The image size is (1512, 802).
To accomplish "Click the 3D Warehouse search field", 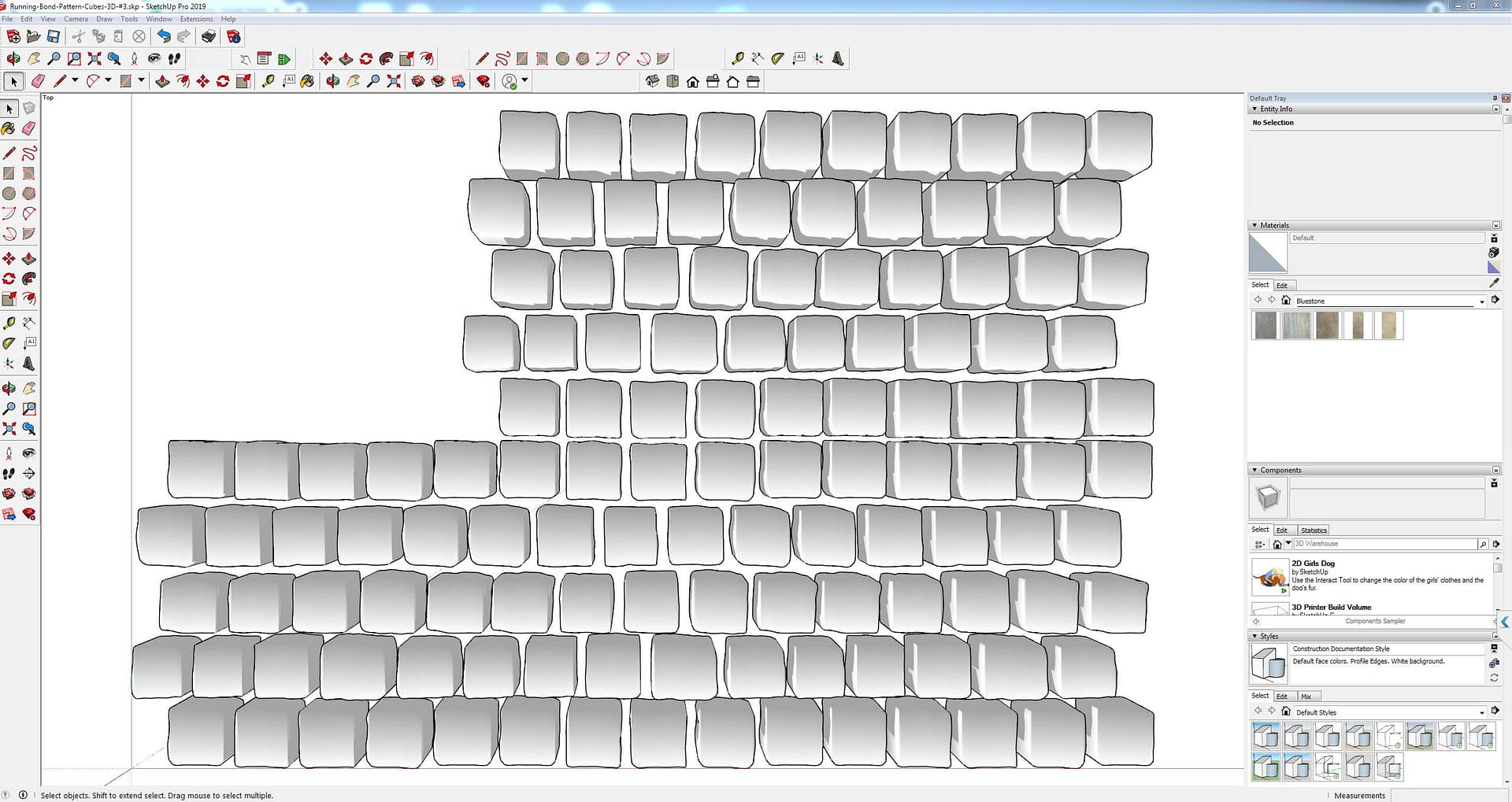I will click(1384, 544).
